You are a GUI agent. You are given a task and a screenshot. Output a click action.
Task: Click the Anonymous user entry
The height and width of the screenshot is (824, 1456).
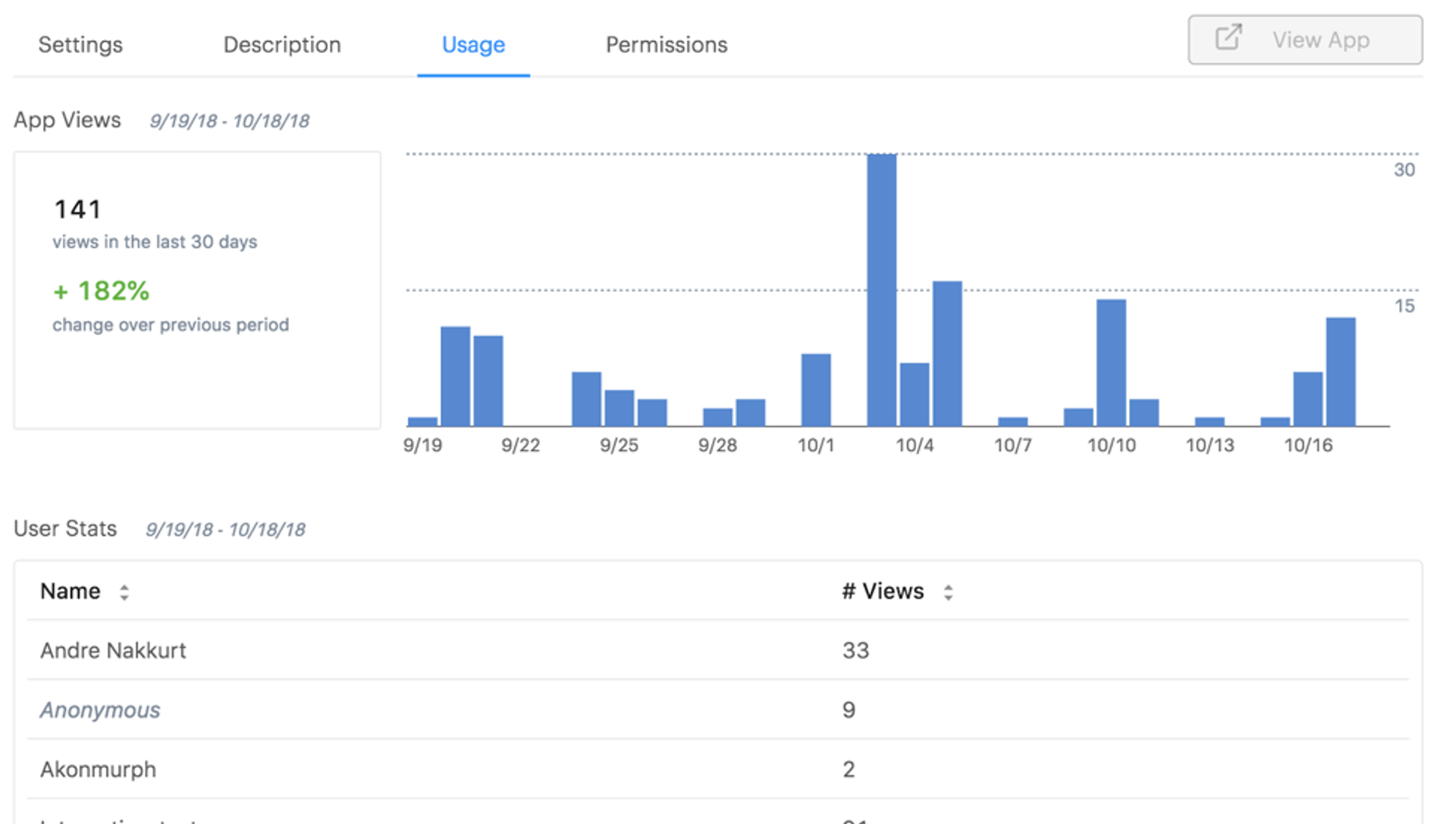click(100, 710)
